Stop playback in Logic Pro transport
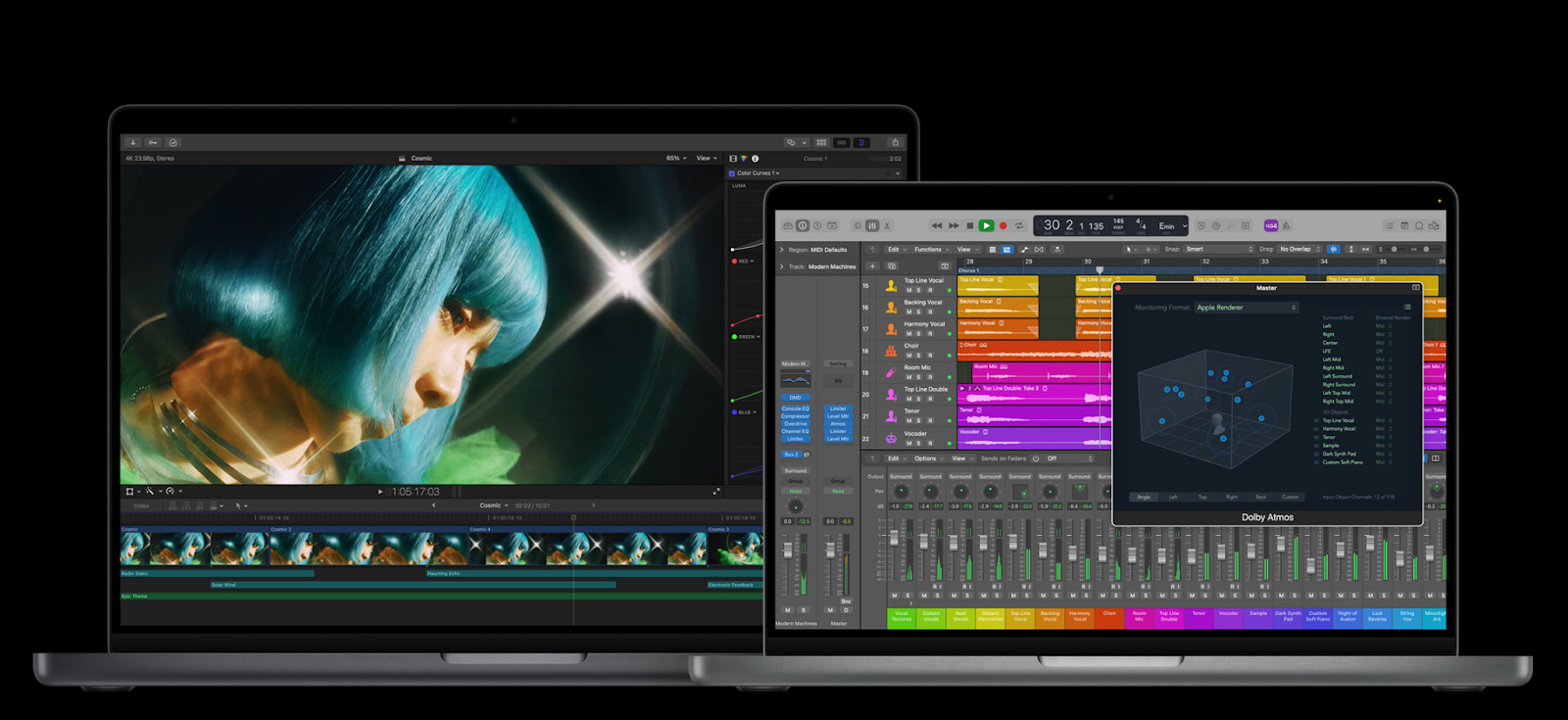The height and width of the screenshot is (720, 1568). pyautogui.click(x=970, y=226)
